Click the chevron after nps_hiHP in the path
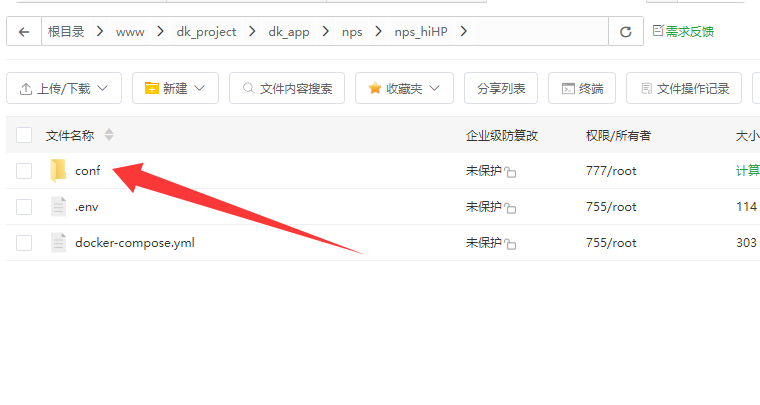The width and height of the screenshot is (760, 405). tap(464, 31)
